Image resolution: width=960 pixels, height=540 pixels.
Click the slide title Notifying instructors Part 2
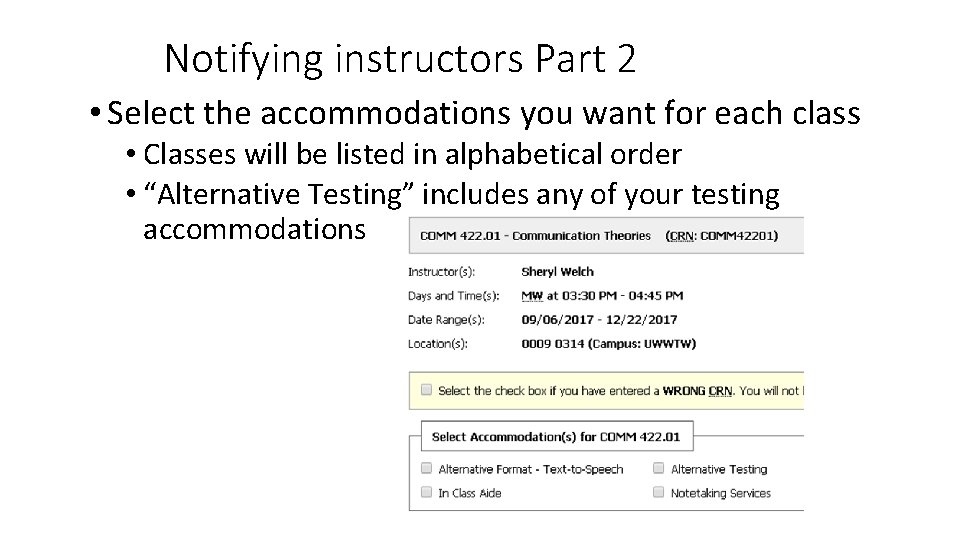pyautogui.click(x=400, y=59)
